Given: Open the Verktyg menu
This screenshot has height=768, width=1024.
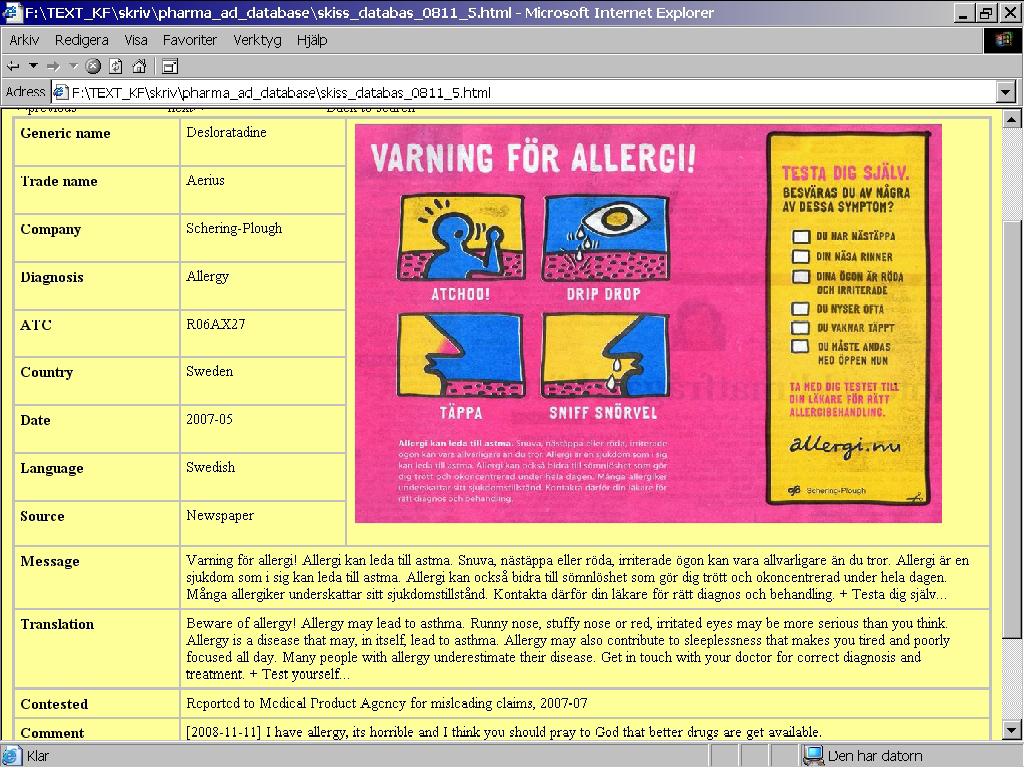Looking at the screenshot, I should [x=257, y=40].
